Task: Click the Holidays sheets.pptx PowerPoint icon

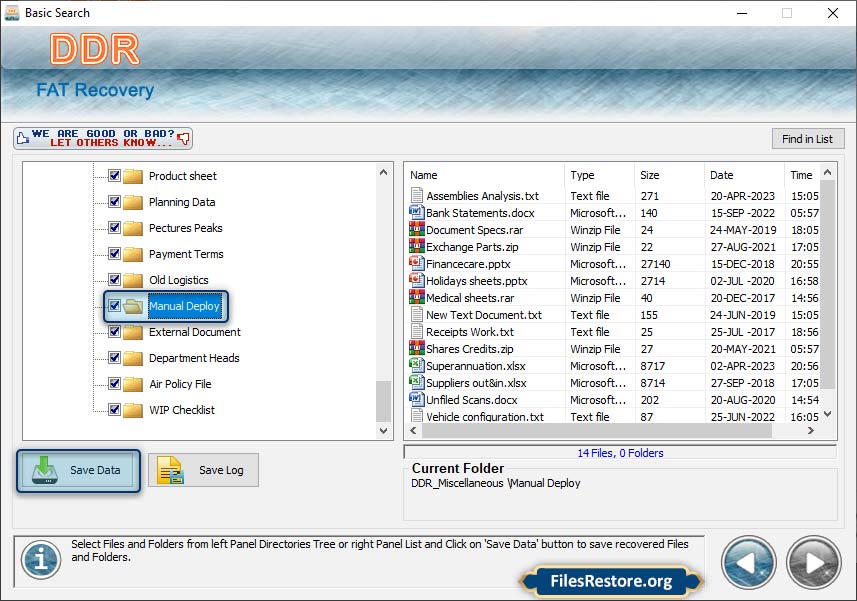Action: pos(417,280)
